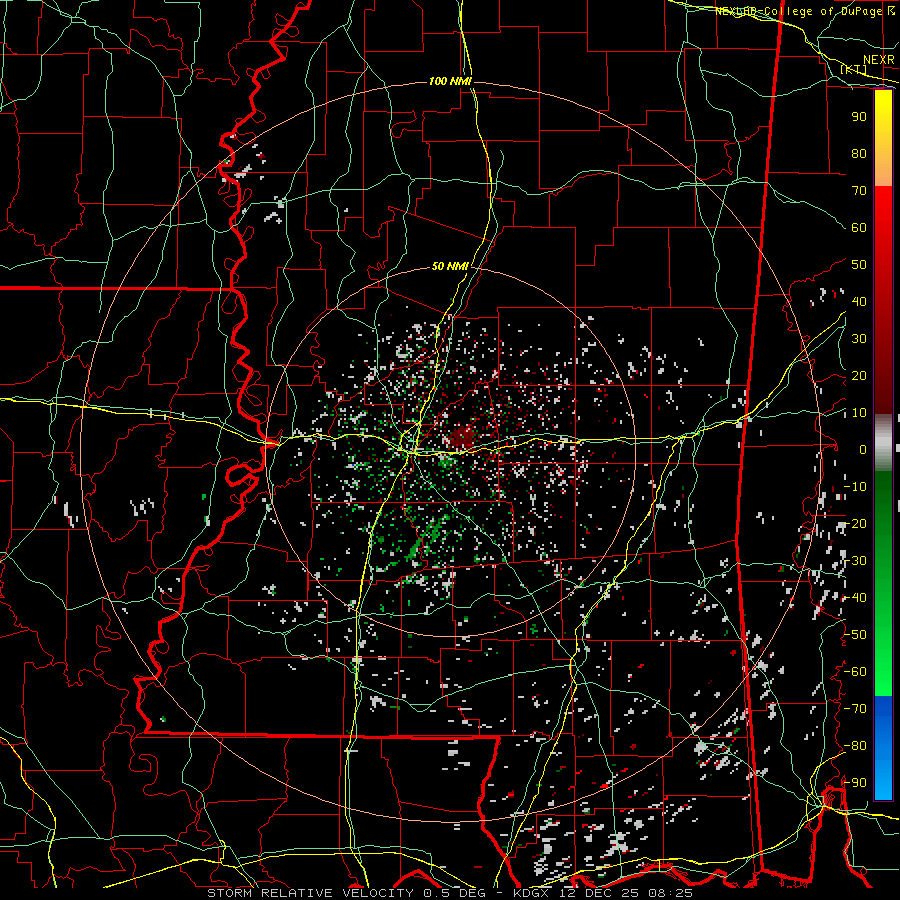
Task: Click the NEXR label above the color scale
Action: tap(879, 60)
